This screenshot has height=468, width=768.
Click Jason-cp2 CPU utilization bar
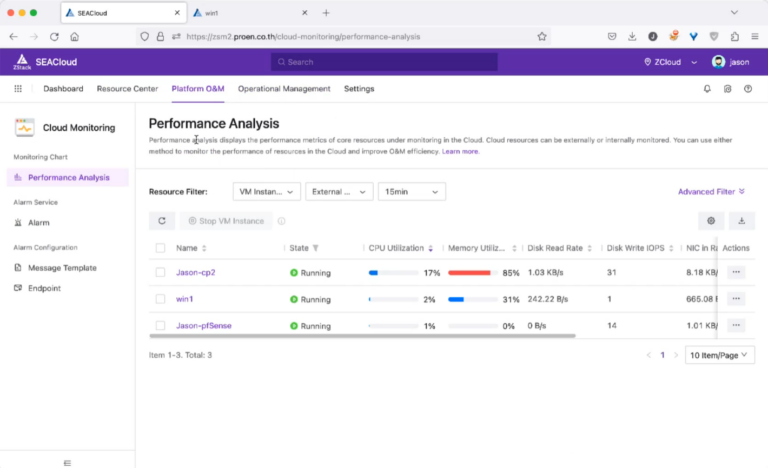click(393, 272)
